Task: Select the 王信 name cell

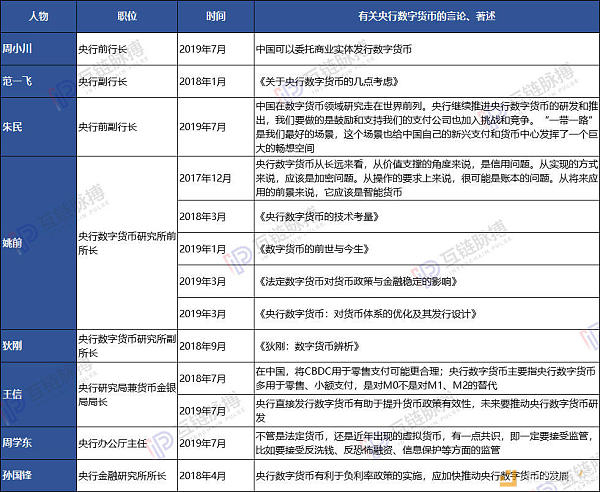Action: (x=38, y=394)
